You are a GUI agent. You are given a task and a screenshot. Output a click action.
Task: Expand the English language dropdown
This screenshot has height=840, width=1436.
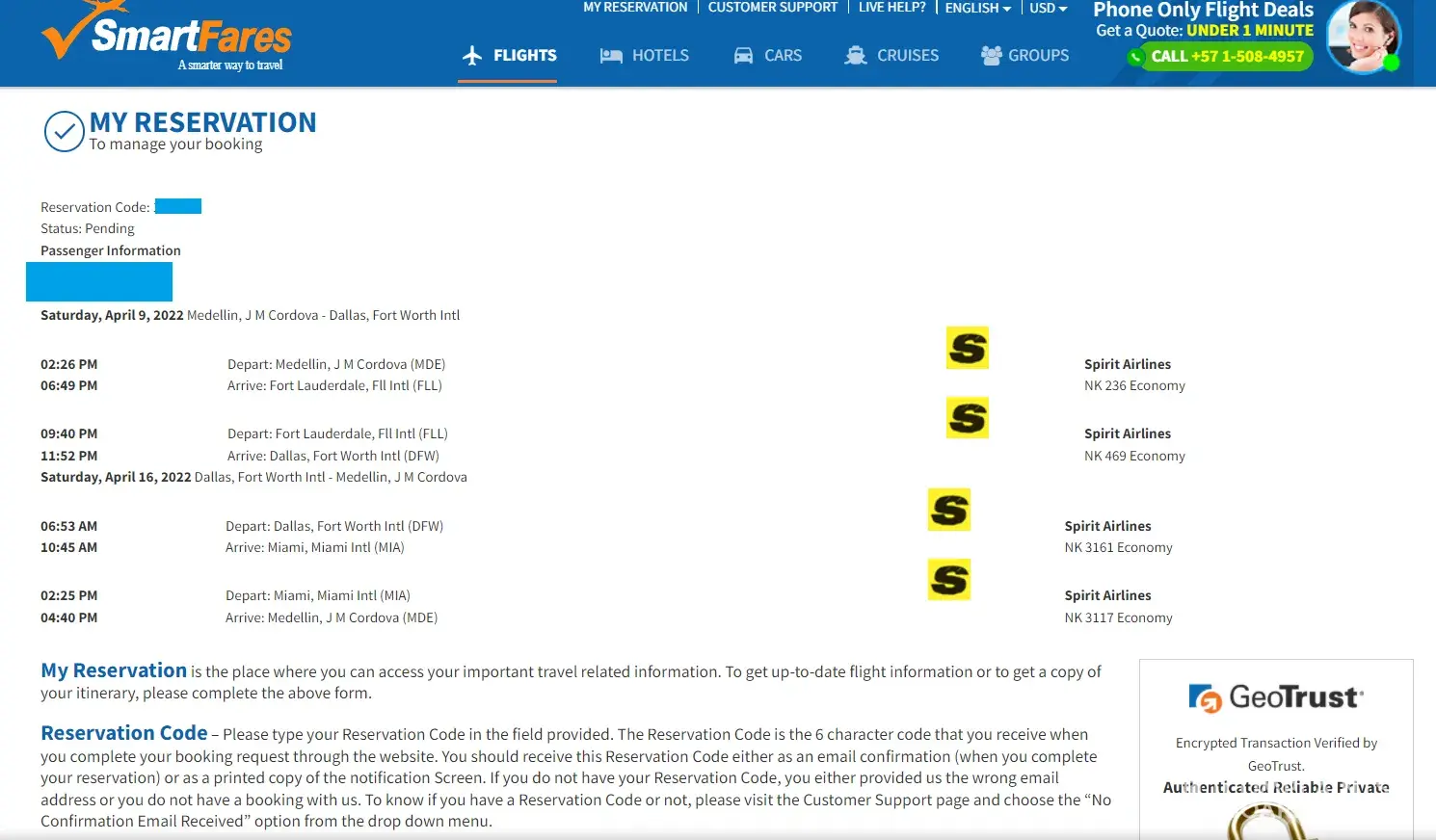pos(977,8)
